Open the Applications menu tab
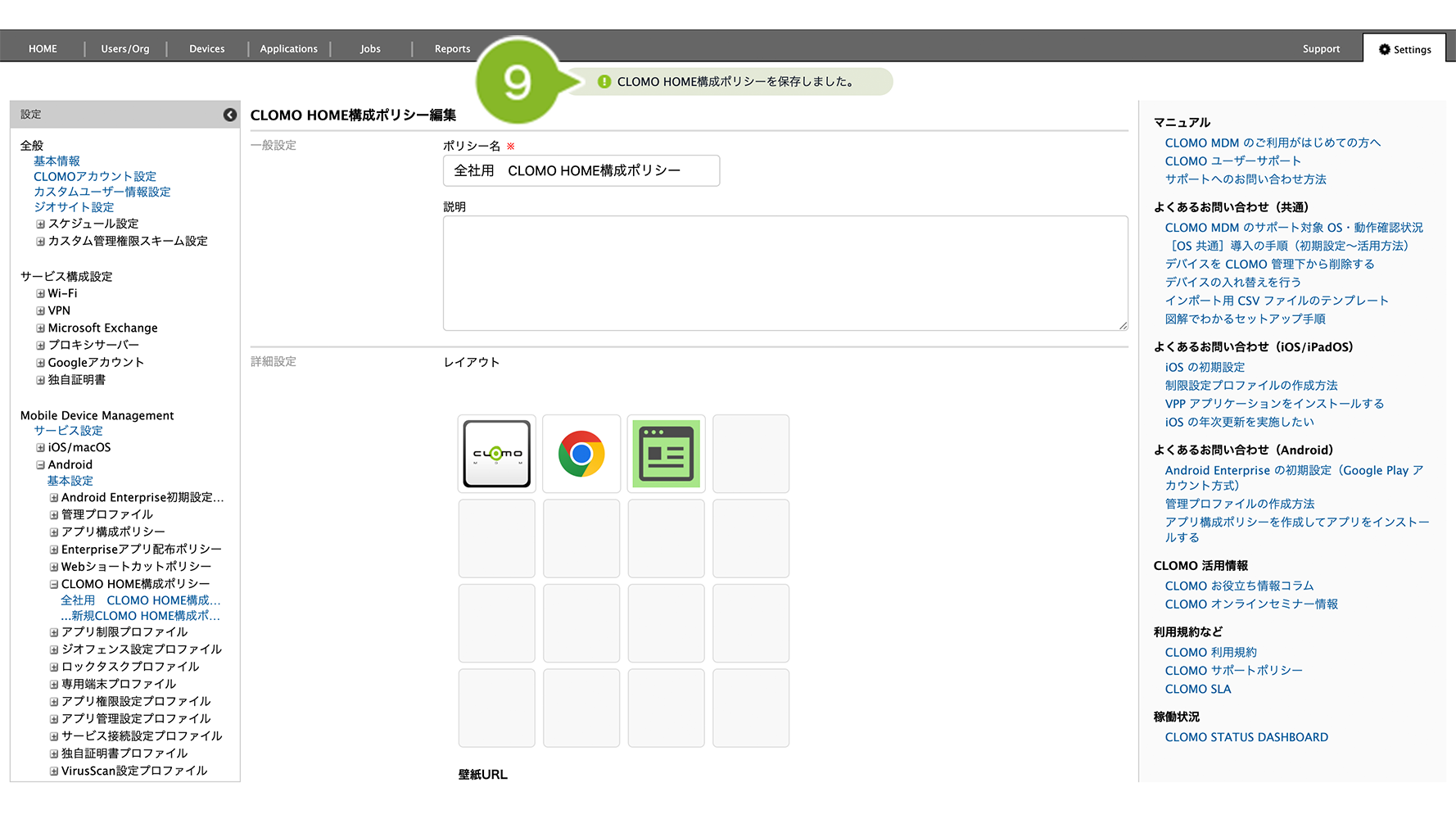 (x=288, y=49)
